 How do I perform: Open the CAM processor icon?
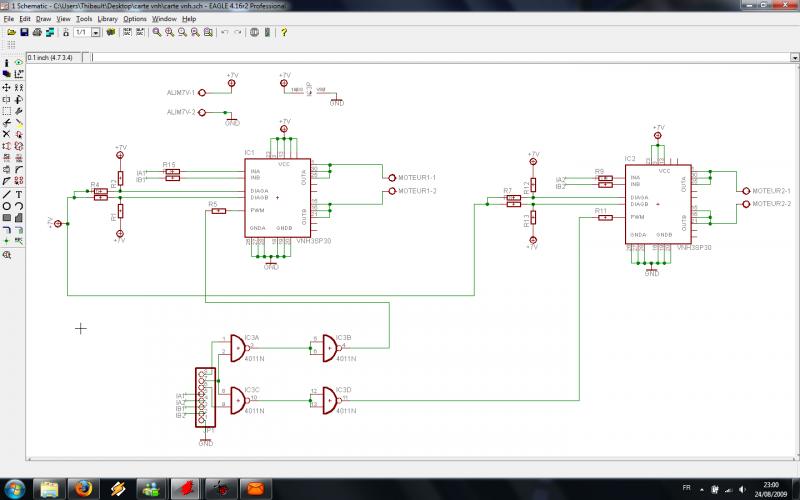tap(50, 32)
